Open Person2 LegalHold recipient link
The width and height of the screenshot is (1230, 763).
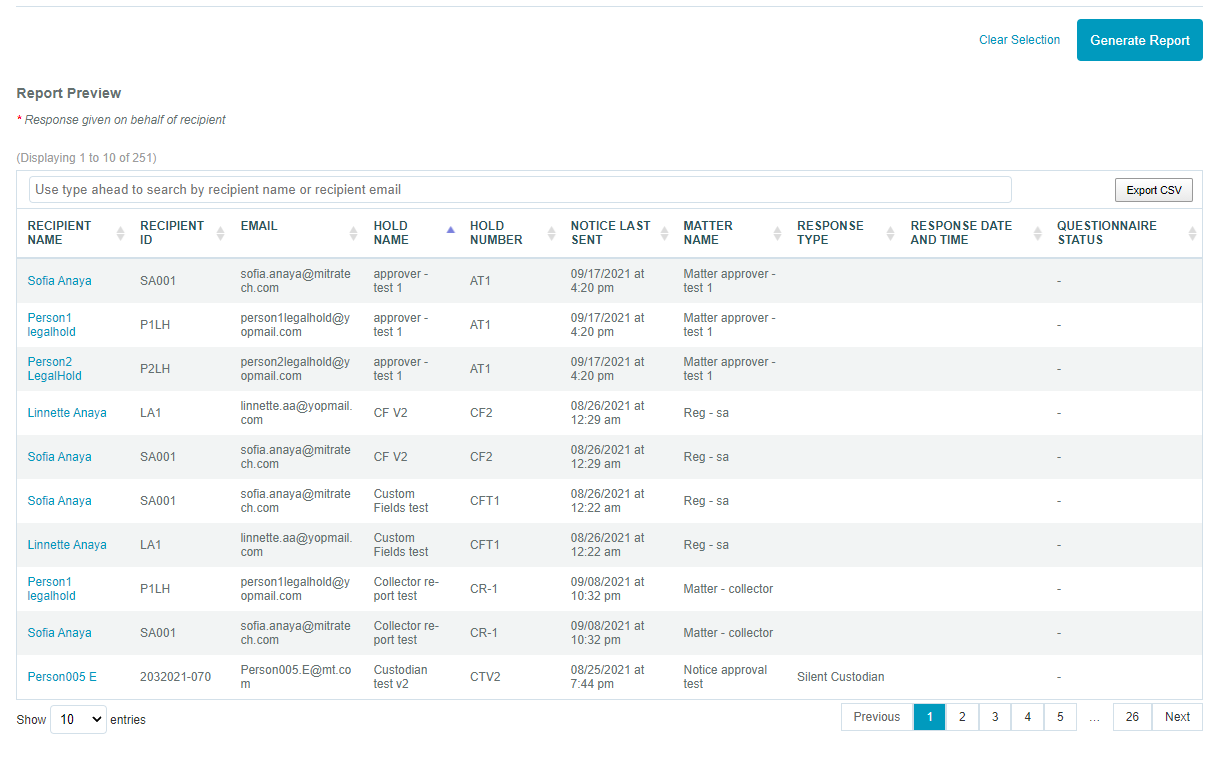(55, 369)
